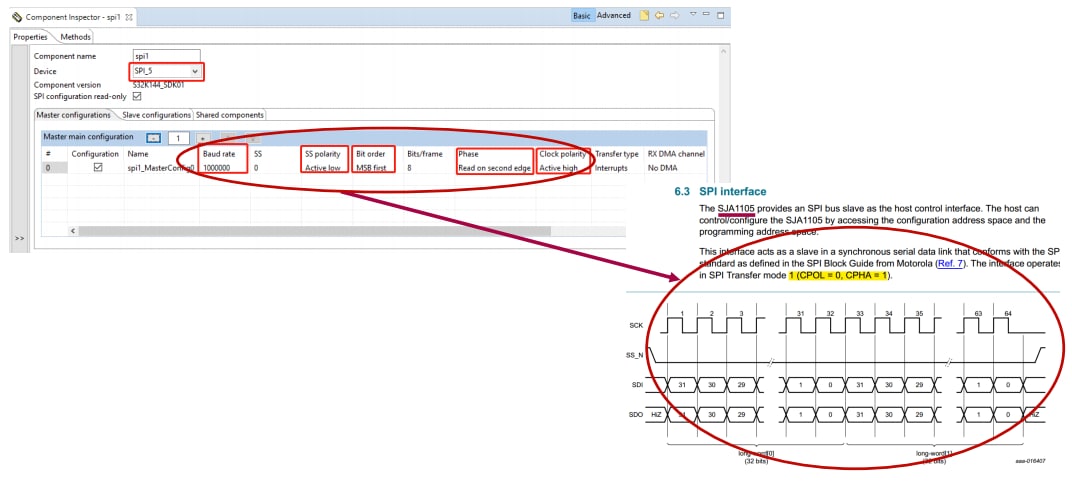Select Basic view mode button
The height and width of the screenshot is (488, 1072).
pos(582,16)
